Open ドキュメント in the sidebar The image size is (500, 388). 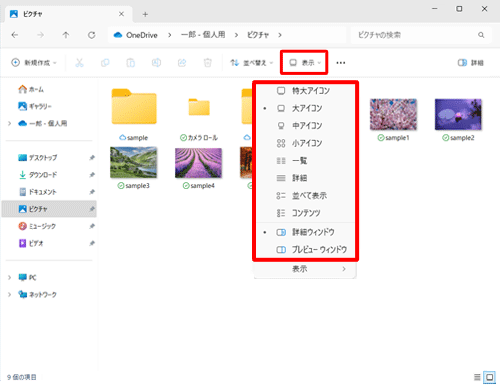click(x=37, y=192)
